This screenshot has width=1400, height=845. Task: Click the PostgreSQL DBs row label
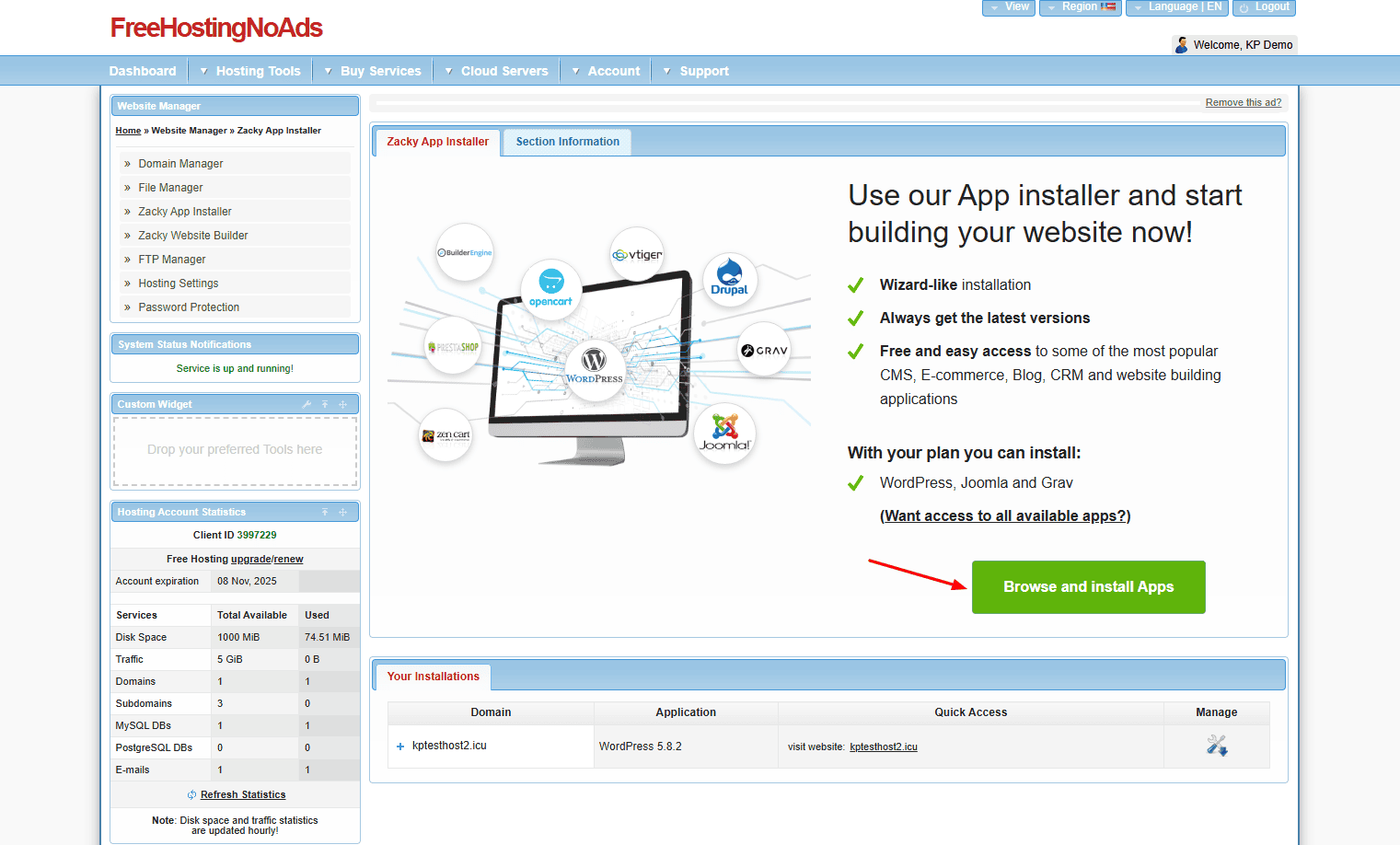click(154, 747)
